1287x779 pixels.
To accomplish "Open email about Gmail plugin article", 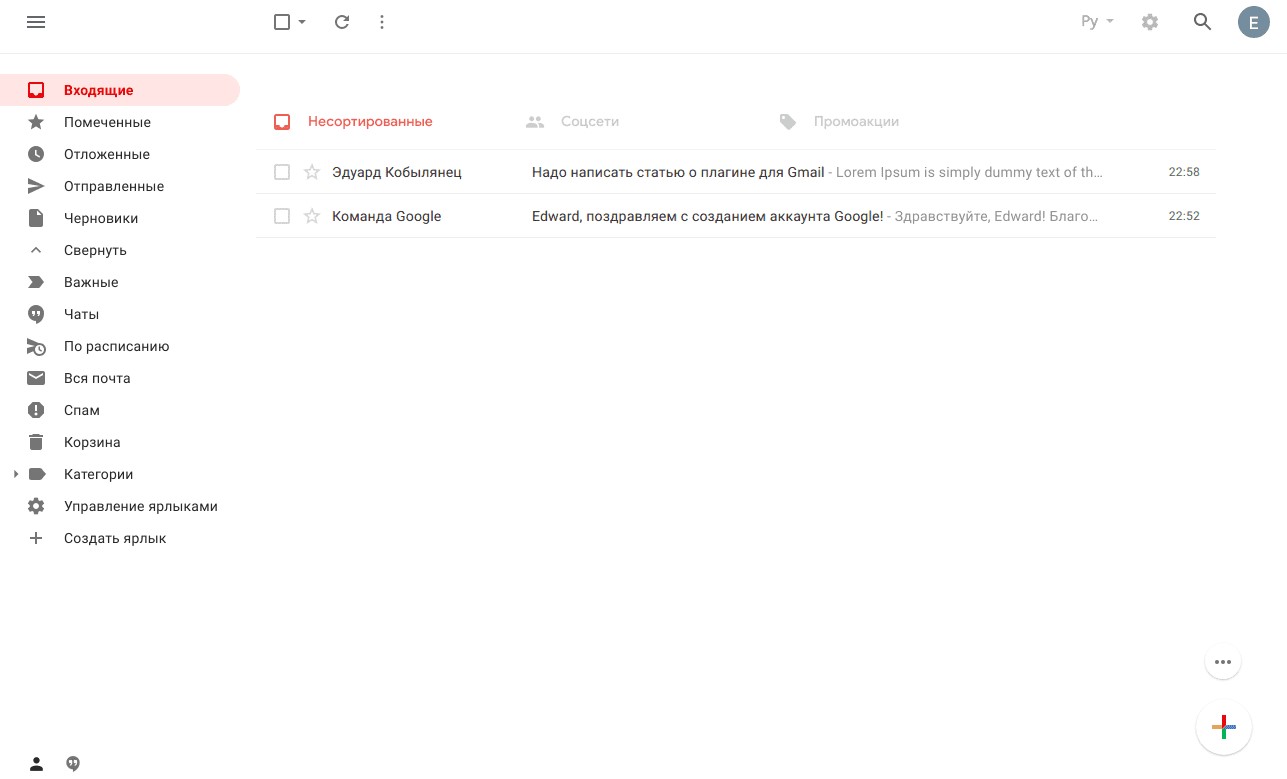I will click(x=678, y=172).
